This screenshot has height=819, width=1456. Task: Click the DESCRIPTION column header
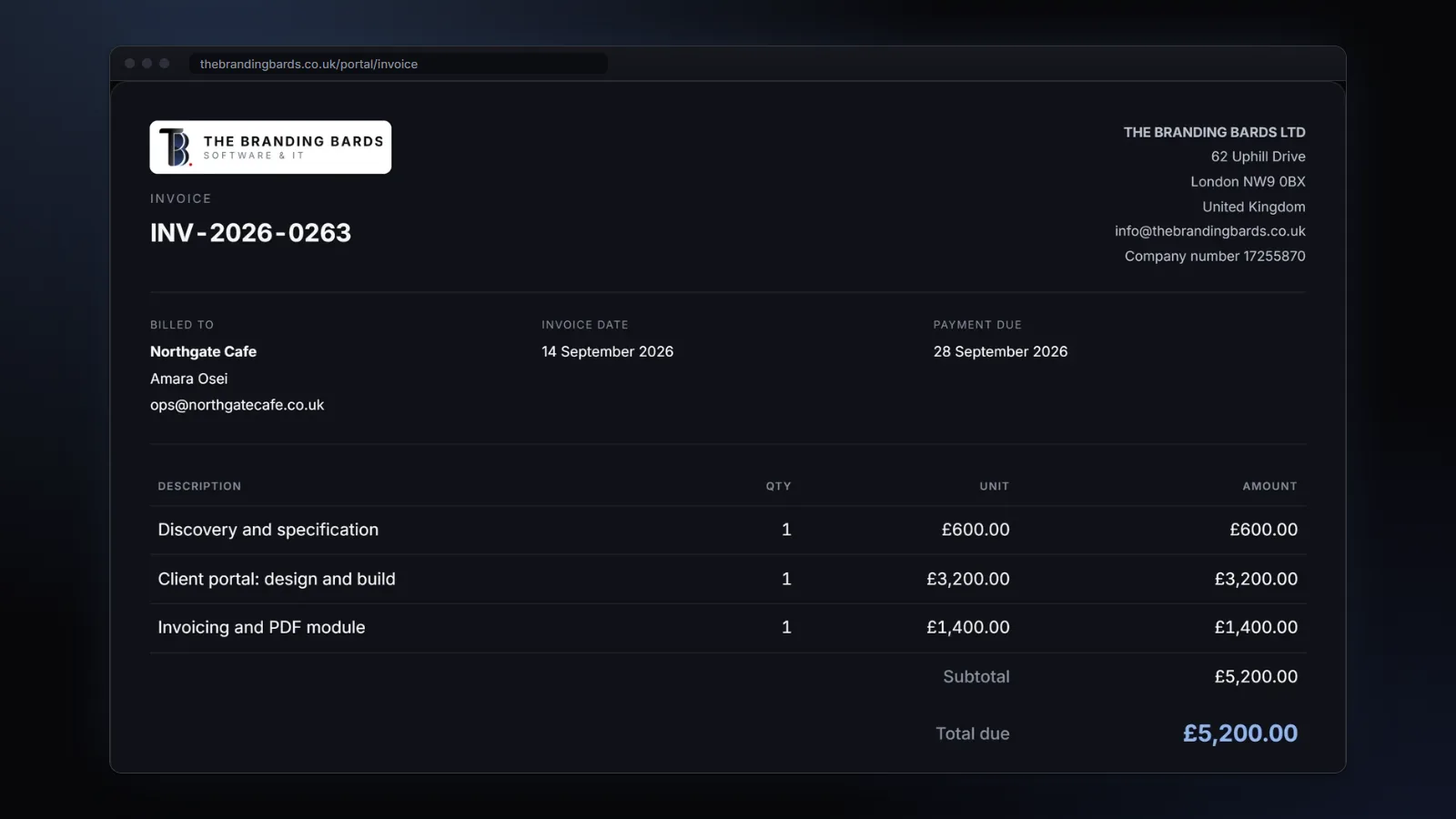click(x=199, y=486)
